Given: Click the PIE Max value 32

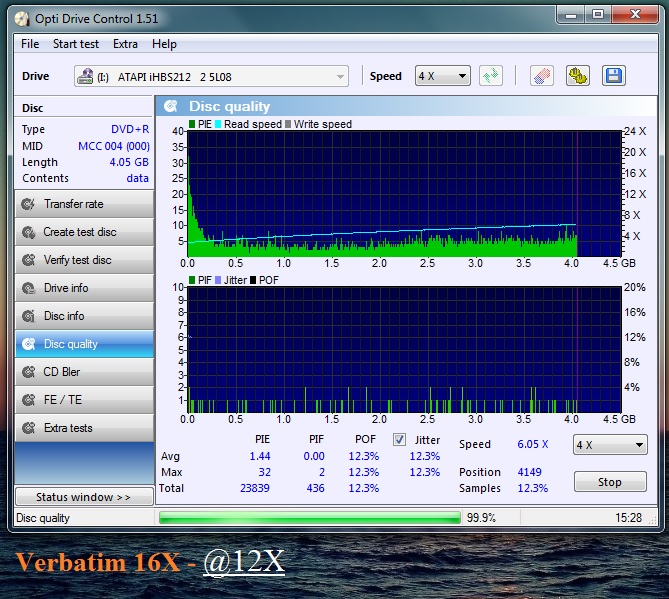Looking at the screenshot, I should [265, 472].
